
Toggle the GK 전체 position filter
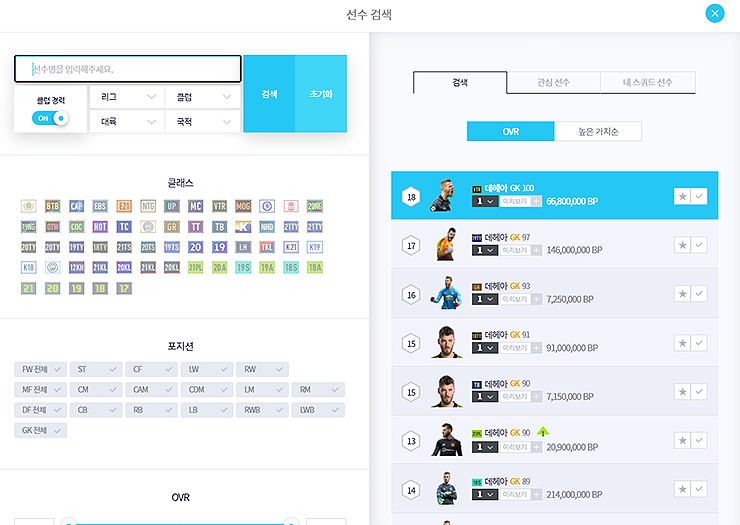point(41,430)
